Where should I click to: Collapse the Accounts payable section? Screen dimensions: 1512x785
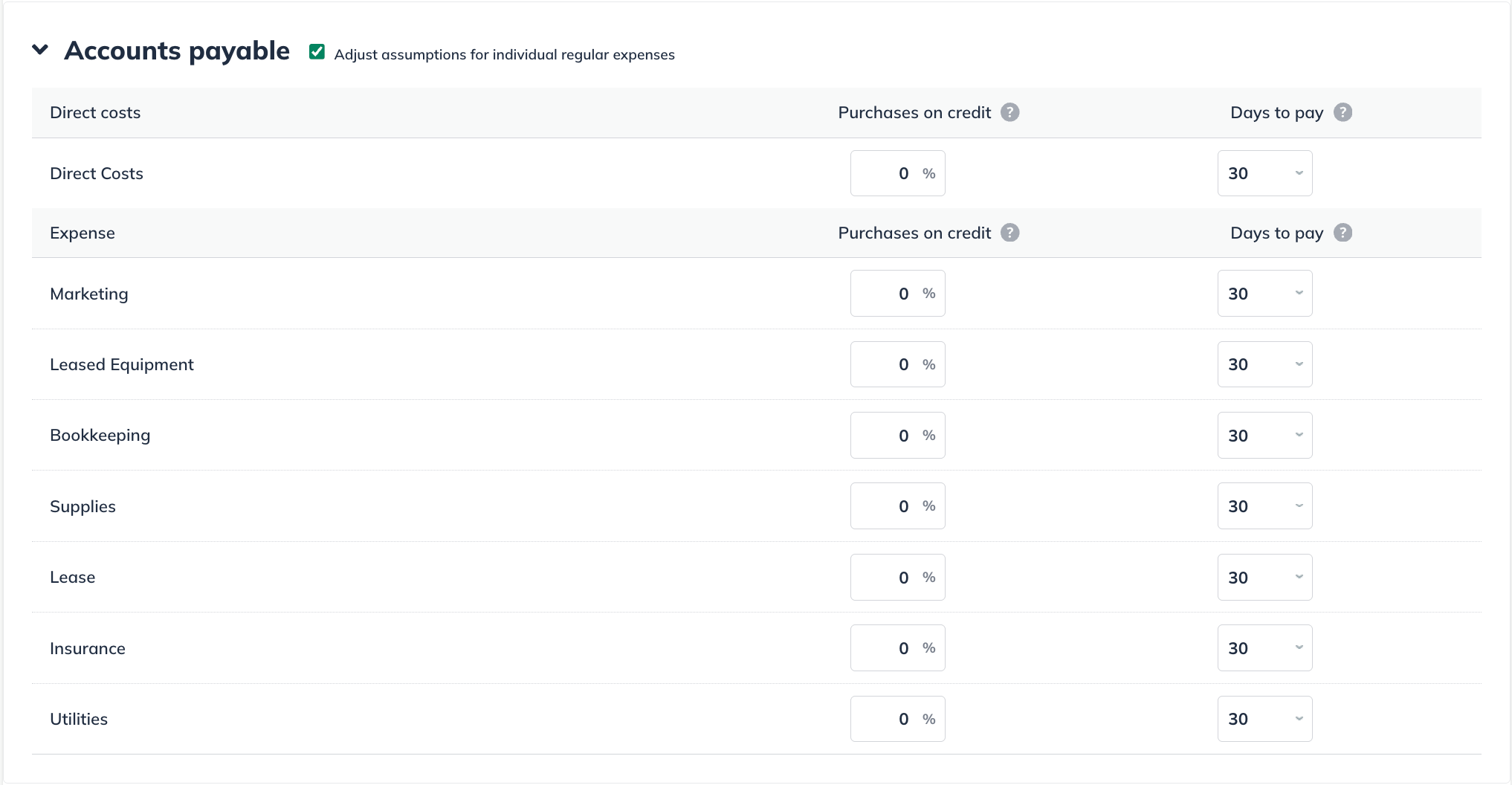tap(40, 50)
